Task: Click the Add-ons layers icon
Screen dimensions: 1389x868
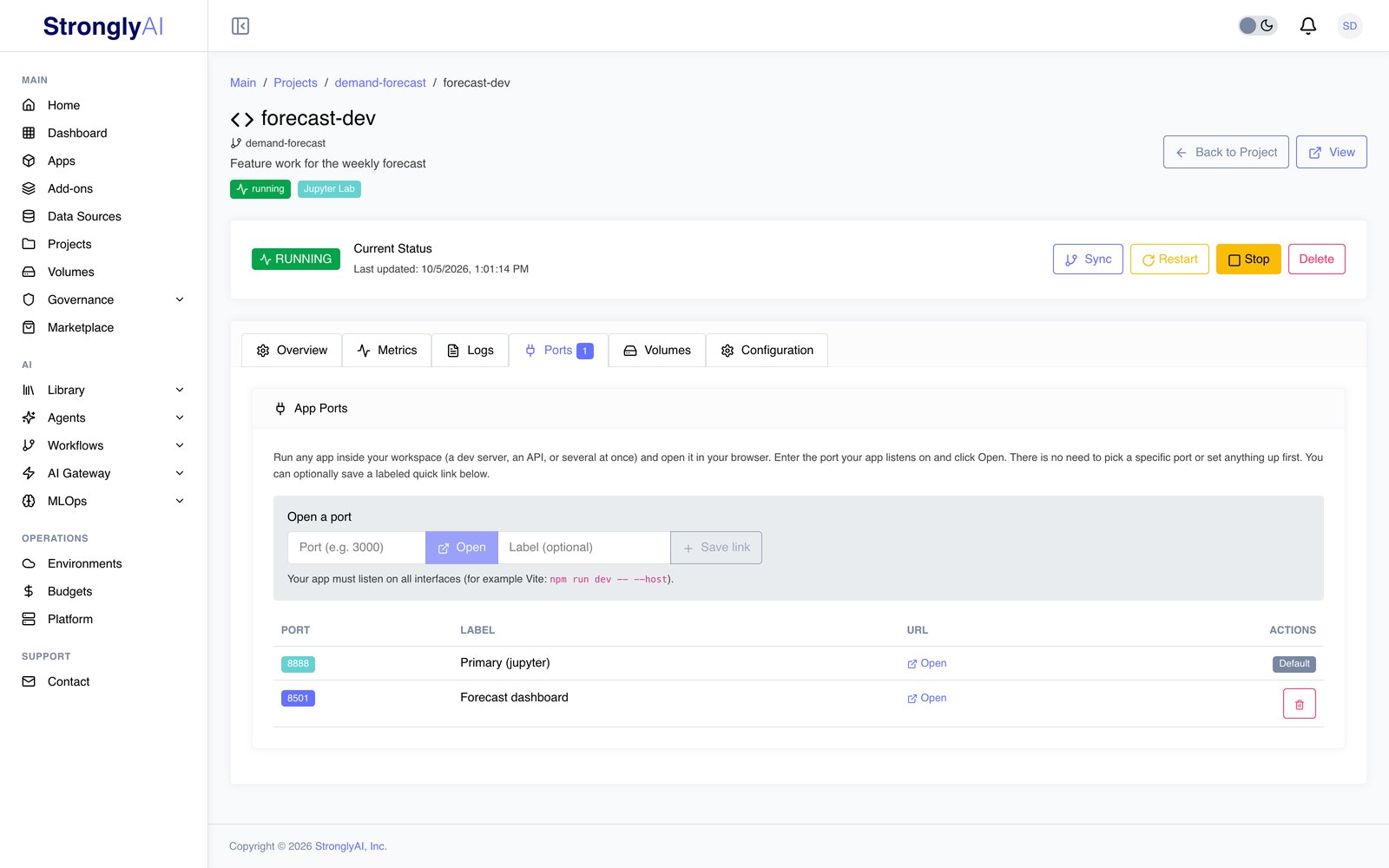Action: [29, 188]
